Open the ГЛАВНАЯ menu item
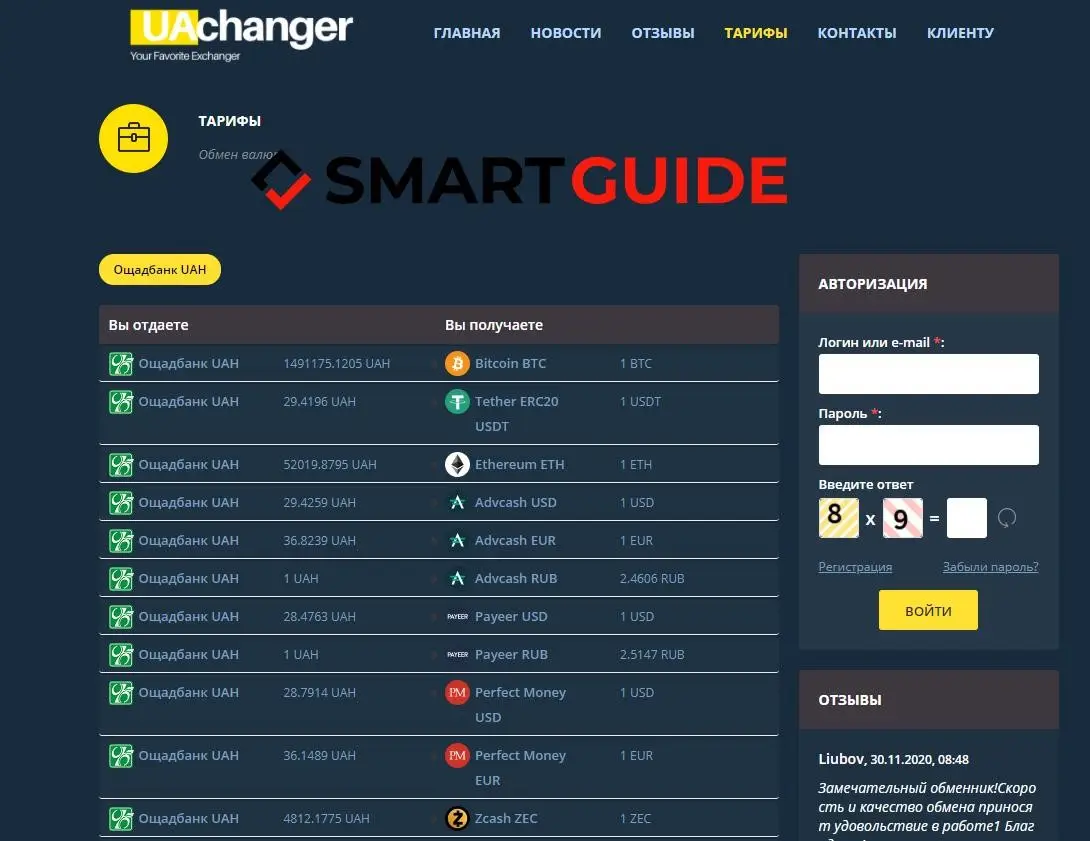 [x=466, y=32]
